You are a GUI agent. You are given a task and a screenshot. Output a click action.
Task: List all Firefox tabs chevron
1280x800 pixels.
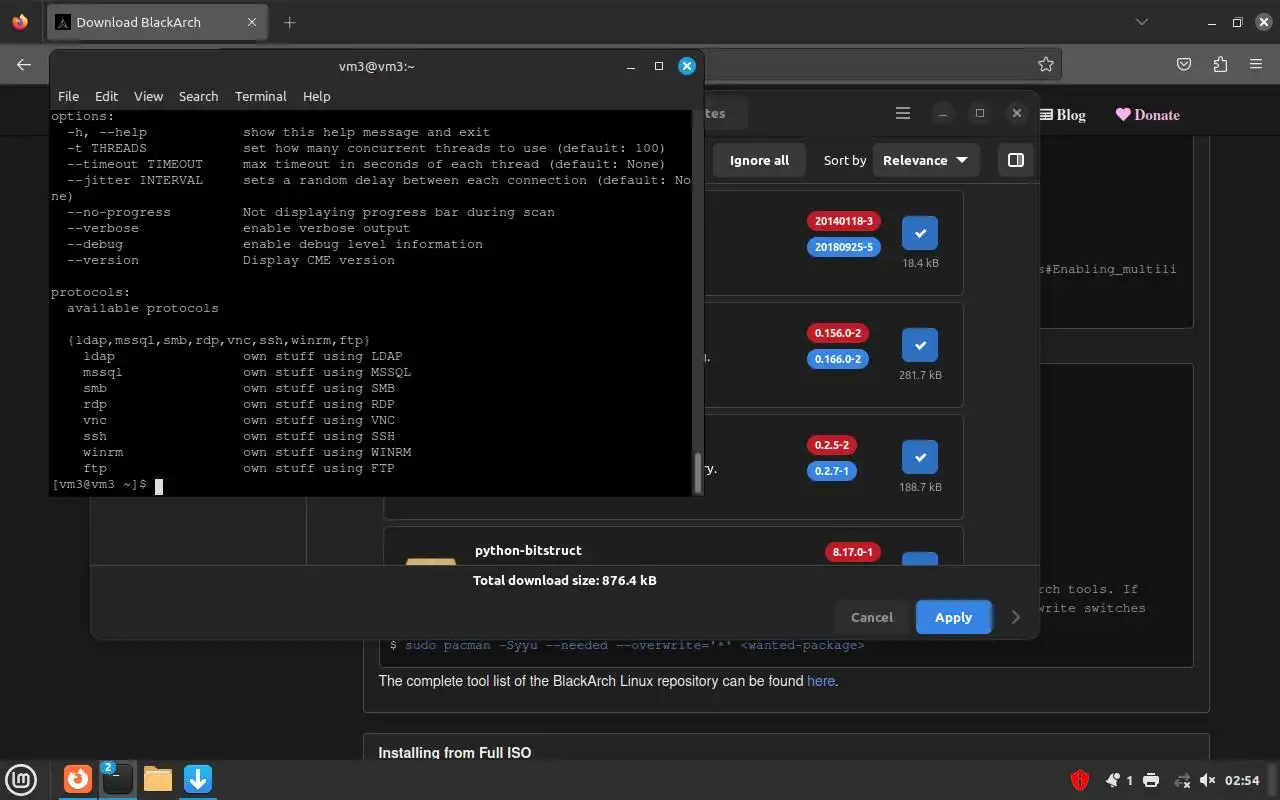(1142, 22)
